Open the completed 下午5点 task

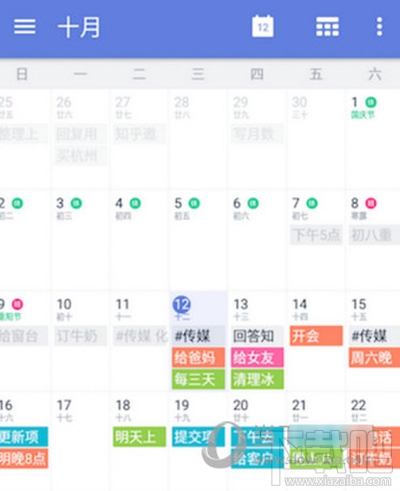pos(316,235)
